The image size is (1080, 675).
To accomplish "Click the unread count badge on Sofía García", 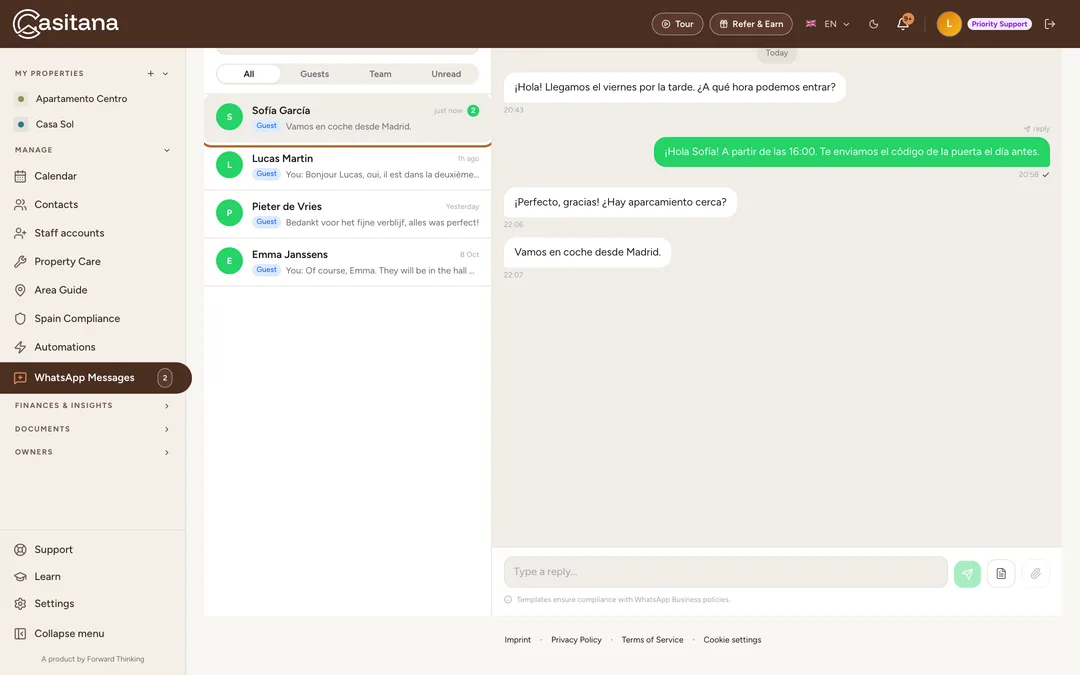I will tap(473, 111).
